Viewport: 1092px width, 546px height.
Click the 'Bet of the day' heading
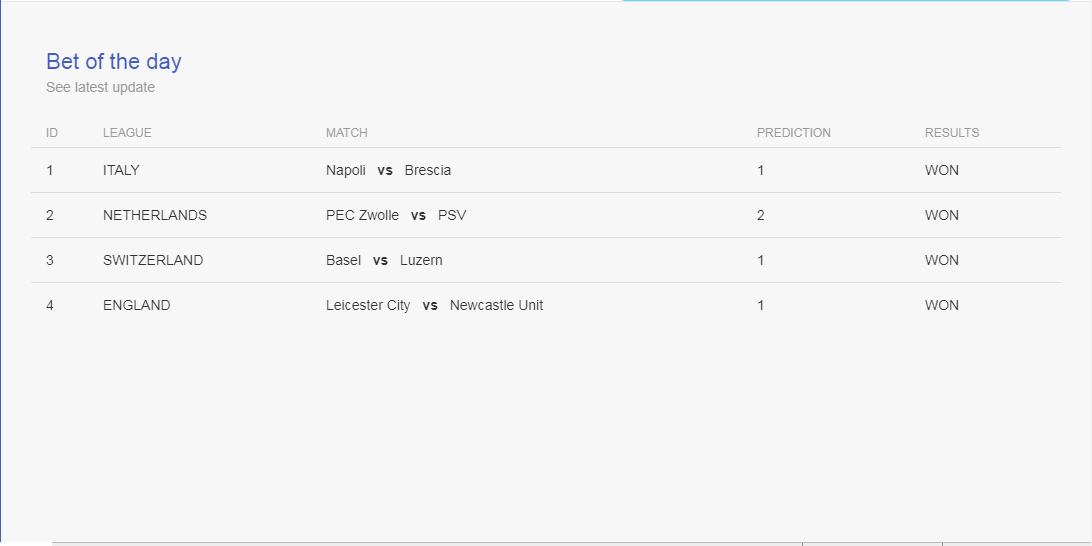[114, 61]
